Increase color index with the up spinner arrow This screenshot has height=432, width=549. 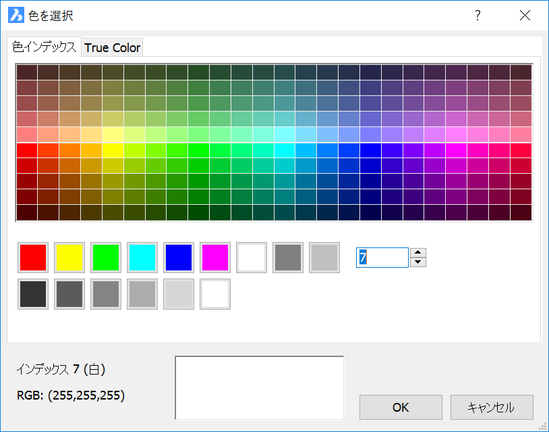click(x=418, y=253)
